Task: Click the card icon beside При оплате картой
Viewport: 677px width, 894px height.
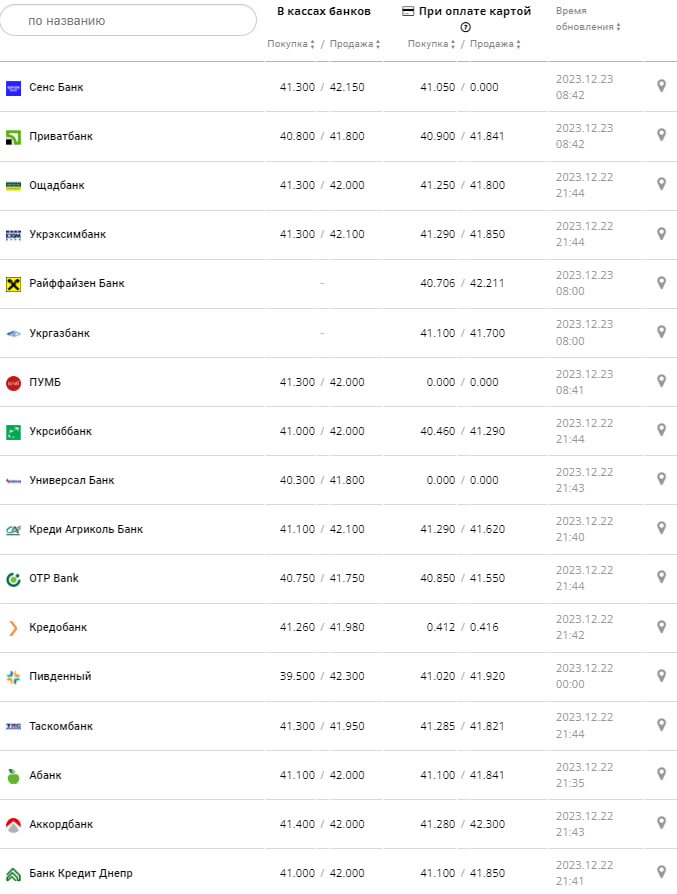Action: click(x=408, y=12)
